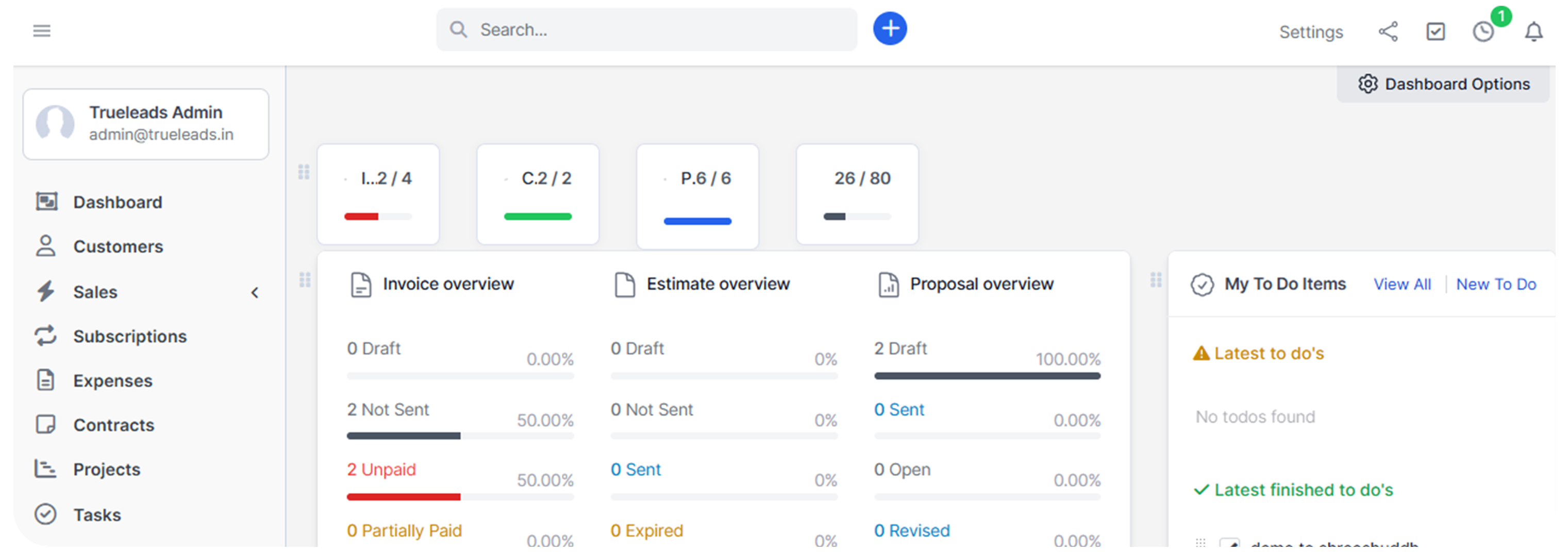The width and height of the screenshot is (1568, 552).
Task: Open View All to-do items
Action: pyautogui.click(x=1402, y=284)
